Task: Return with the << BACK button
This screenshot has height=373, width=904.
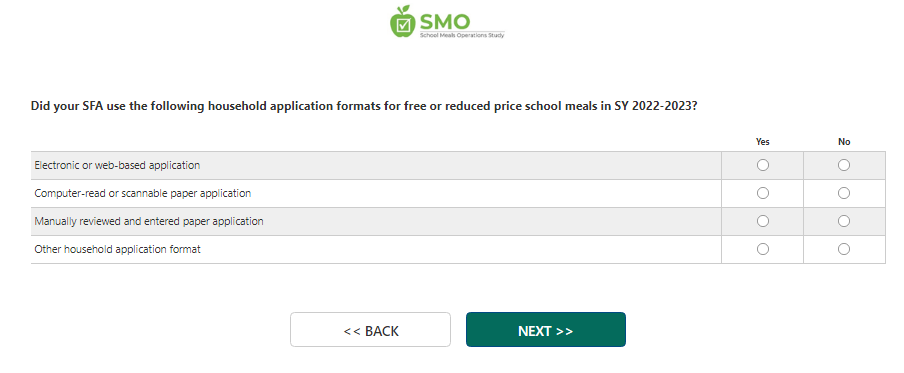Action: pyautogui.click(x=370, y=330)
